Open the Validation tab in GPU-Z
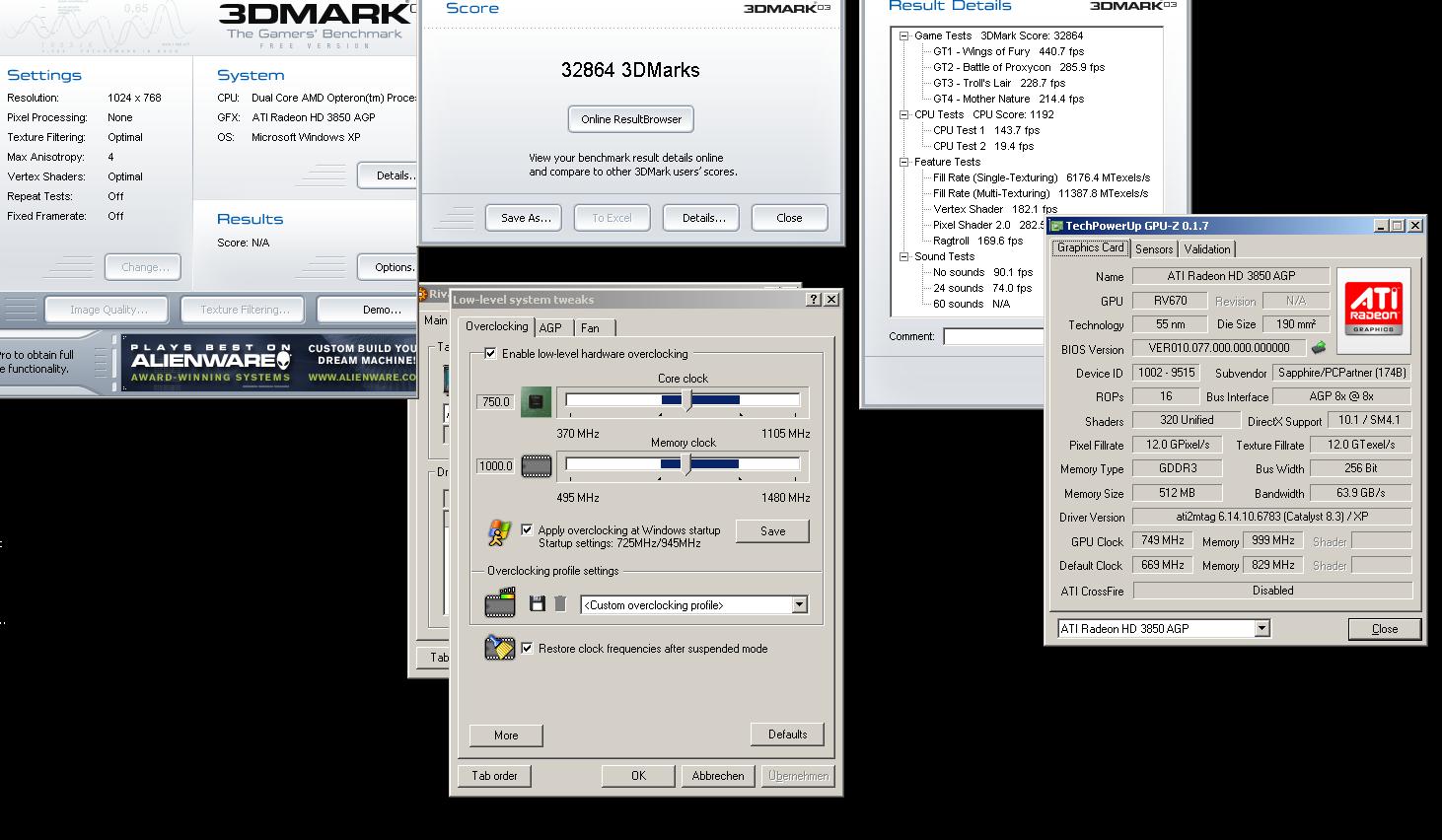The image size is (1442, 840). [x=1207, y=249]
